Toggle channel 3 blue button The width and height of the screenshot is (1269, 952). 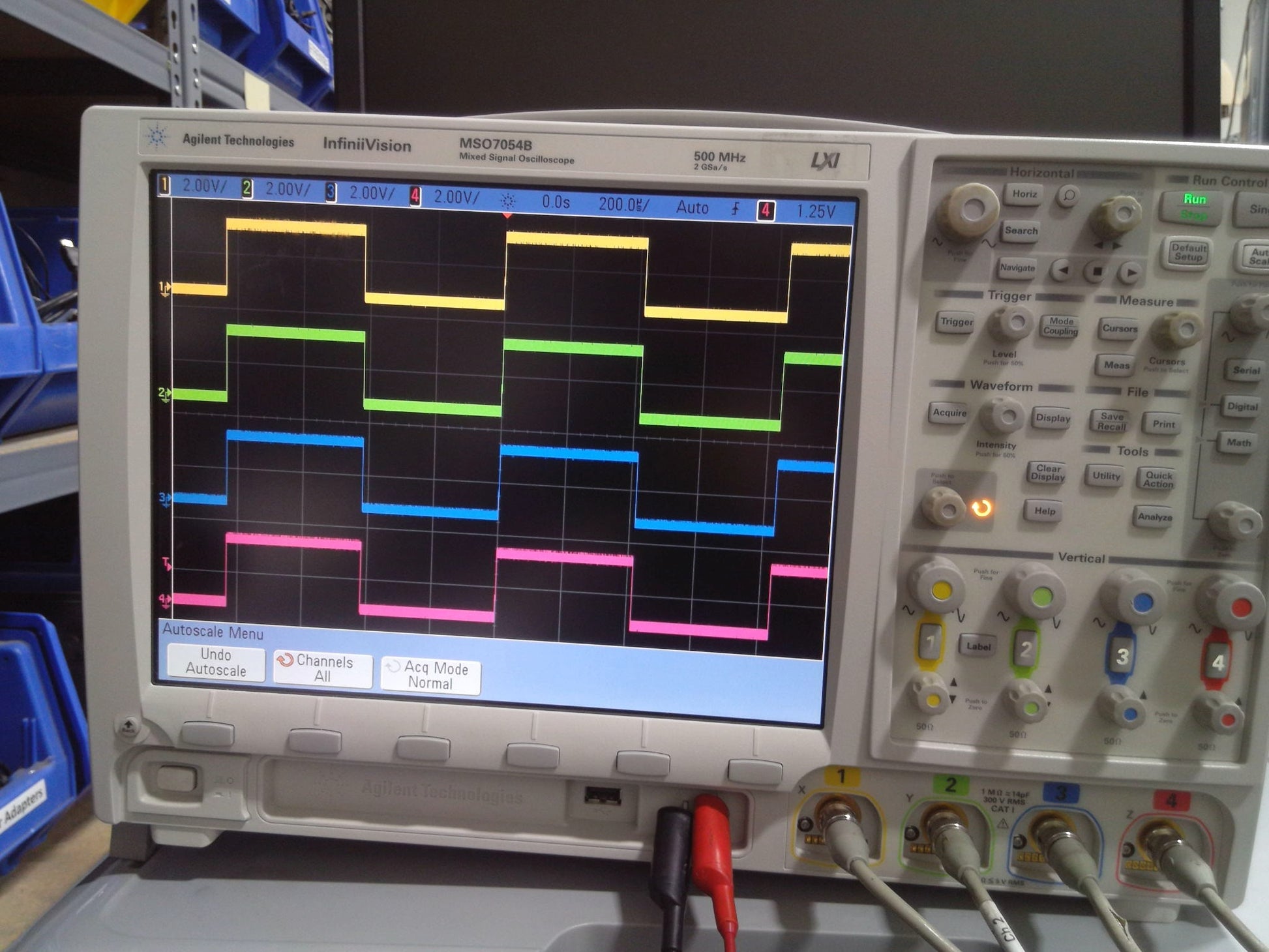1122,655
